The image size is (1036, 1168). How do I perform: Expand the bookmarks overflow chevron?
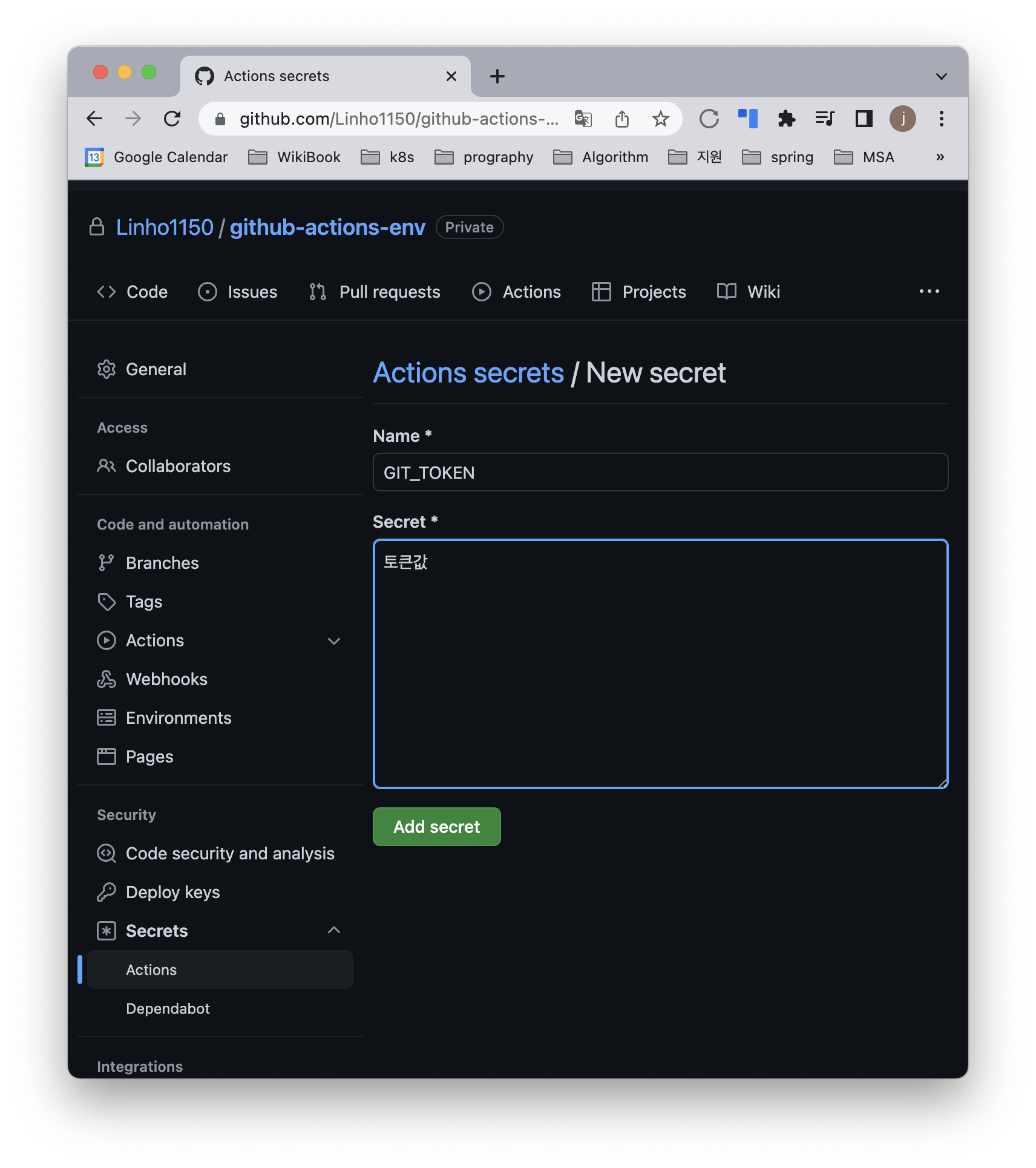point(940,157)
